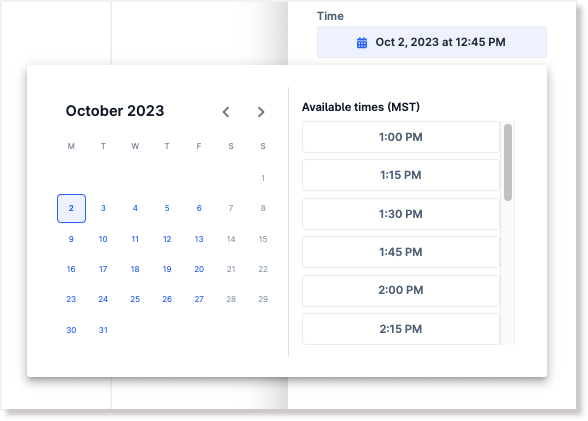Click the available times scrollbar thumb
Viewport: 588px width, 421px height.
click(508, 162)
